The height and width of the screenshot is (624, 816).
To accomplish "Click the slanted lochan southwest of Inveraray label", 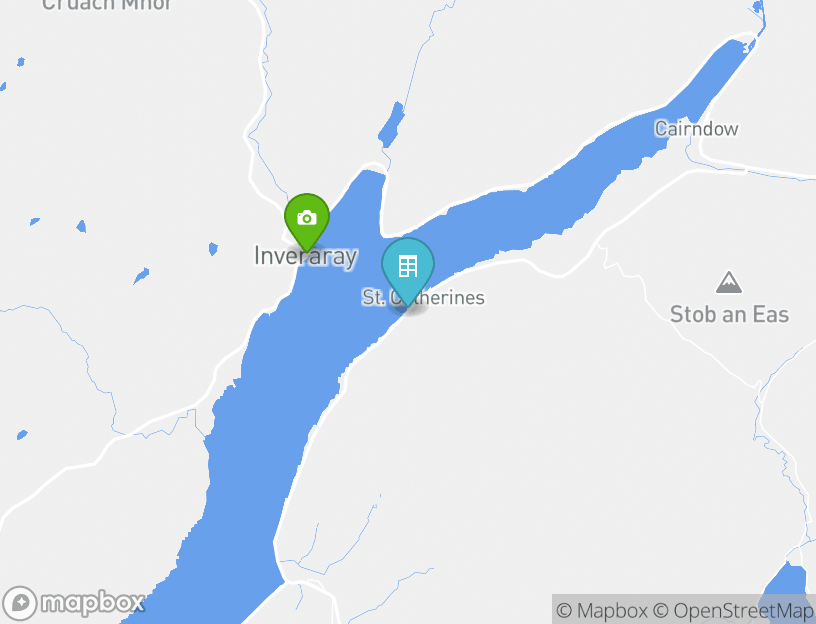I will click(141, 276).
